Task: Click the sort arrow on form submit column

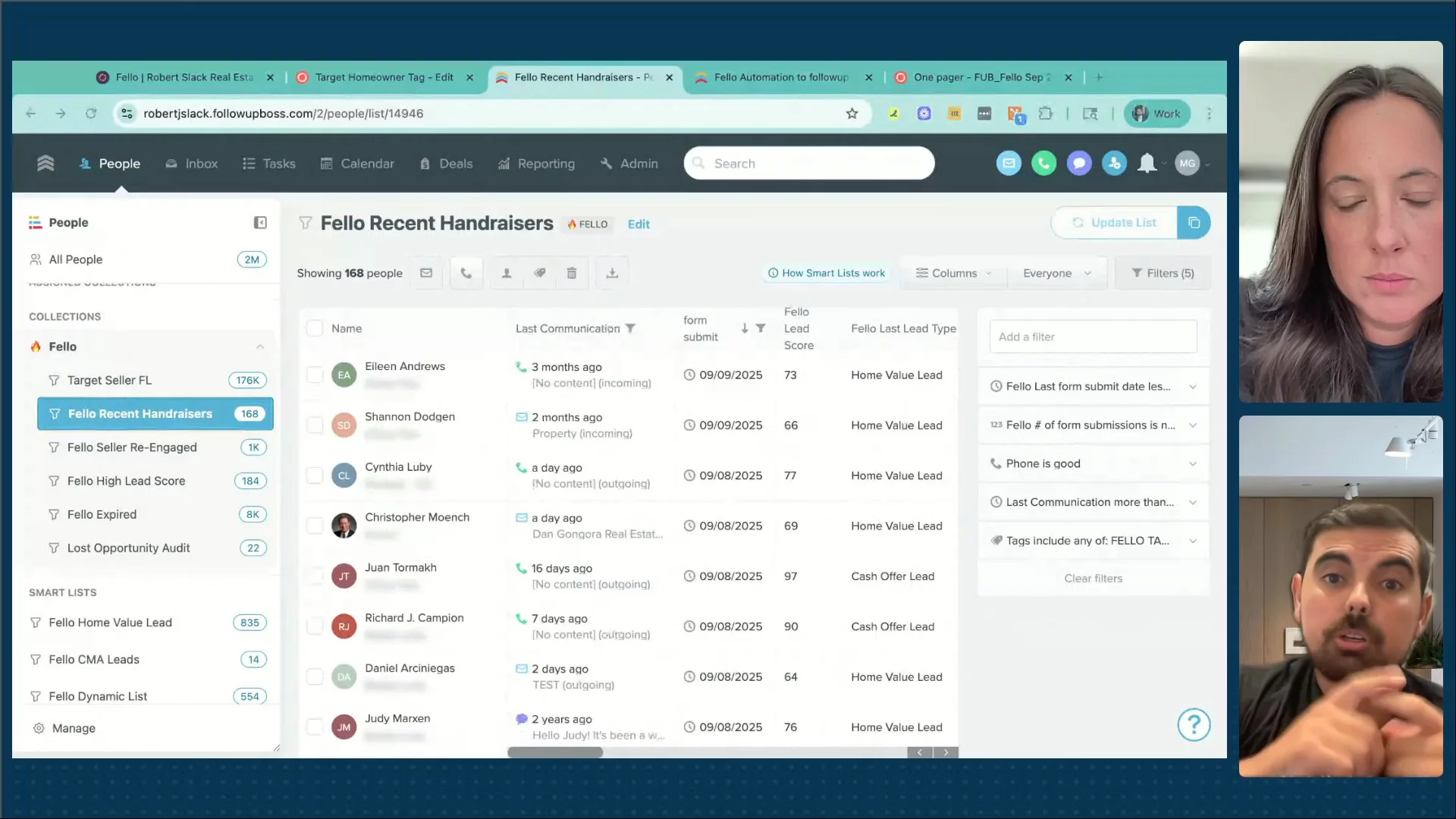Action: [745, 328]
